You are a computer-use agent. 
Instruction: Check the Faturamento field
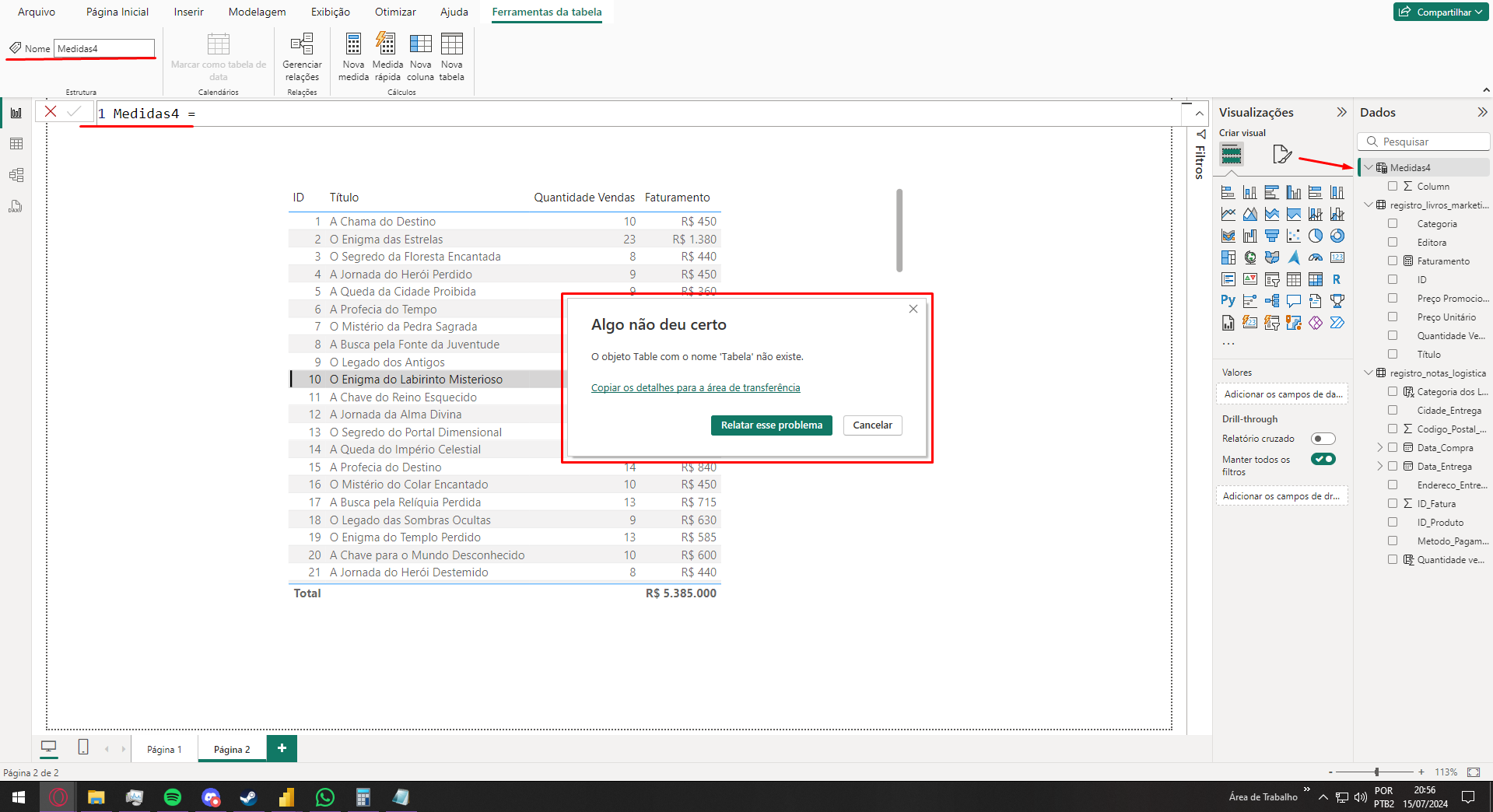pos(1393,261)
